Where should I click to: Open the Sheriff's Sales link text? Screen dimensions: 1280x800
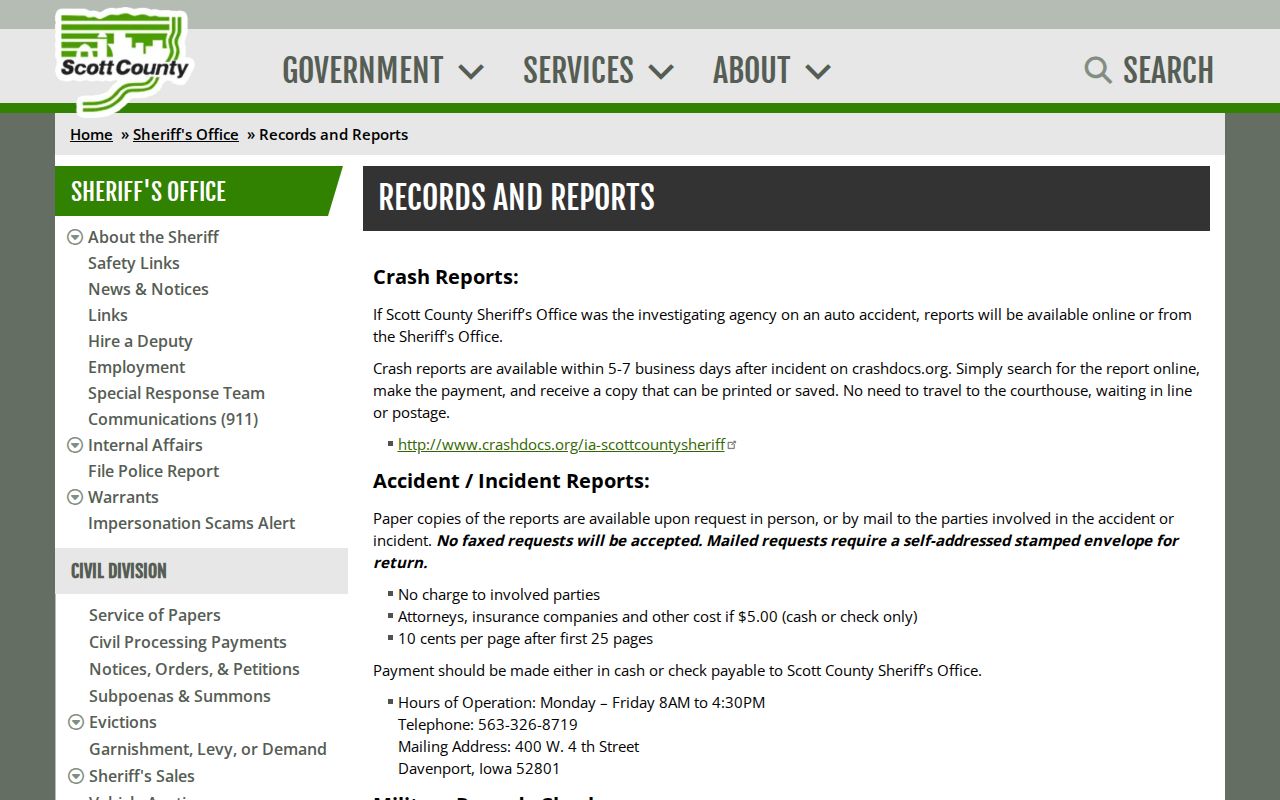142,776
